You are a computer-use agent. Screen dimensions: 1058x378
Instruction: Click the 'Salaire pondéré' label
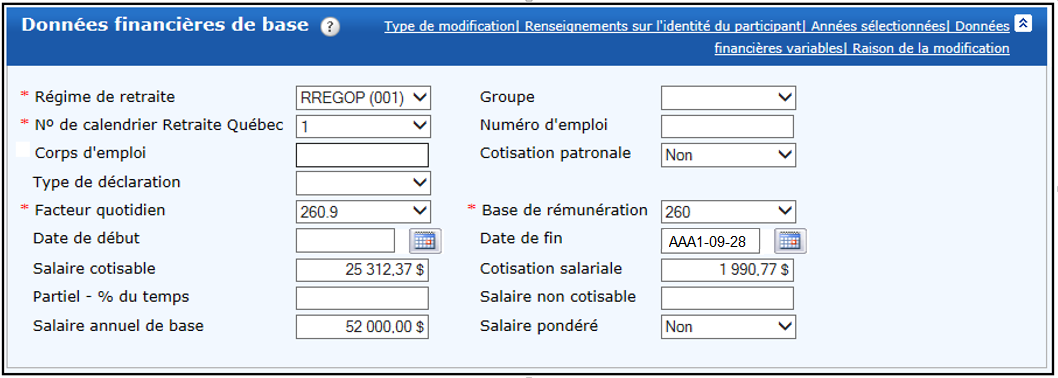click(x=539, y=326)
